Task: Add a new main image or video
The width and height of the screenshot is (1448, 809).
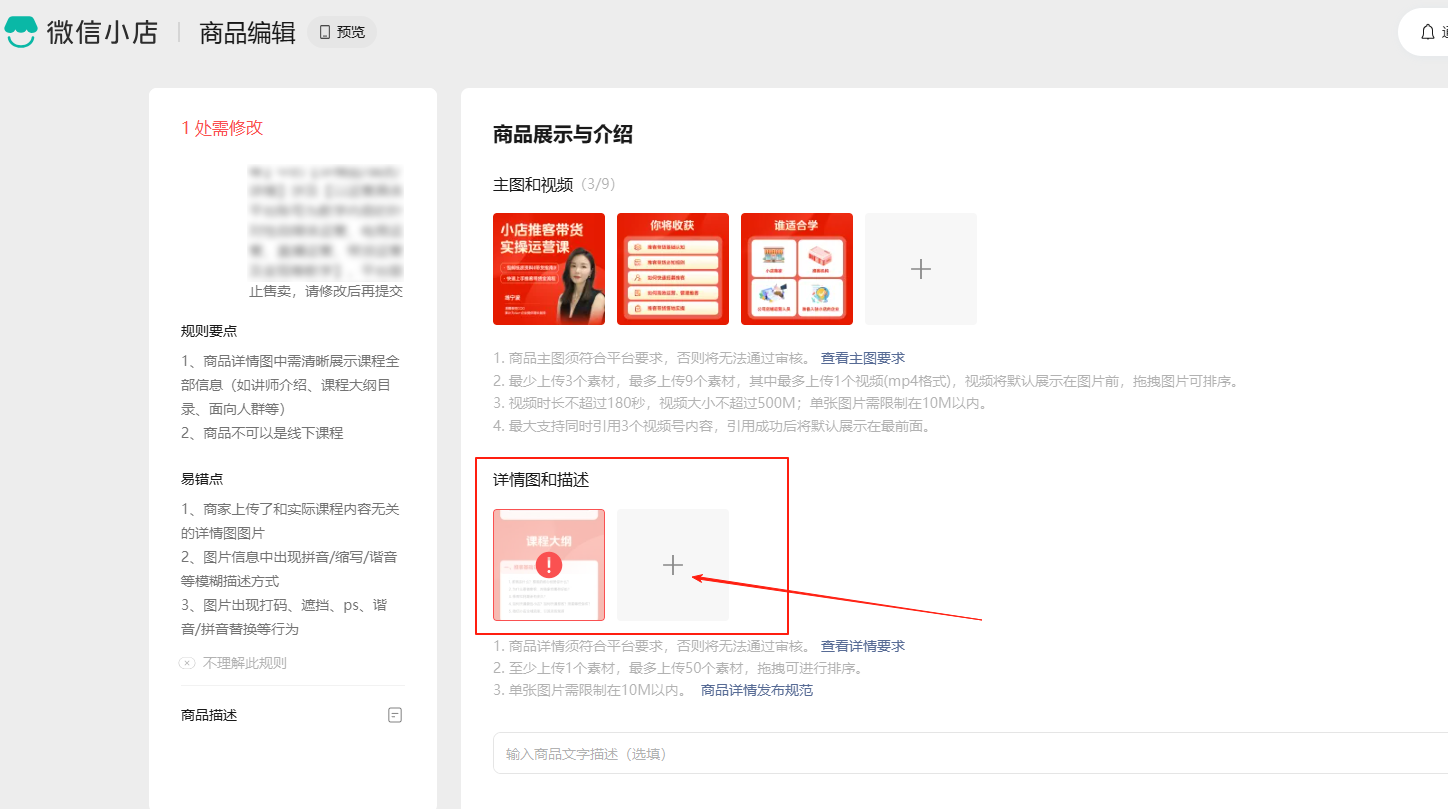Action: (921, 269)
